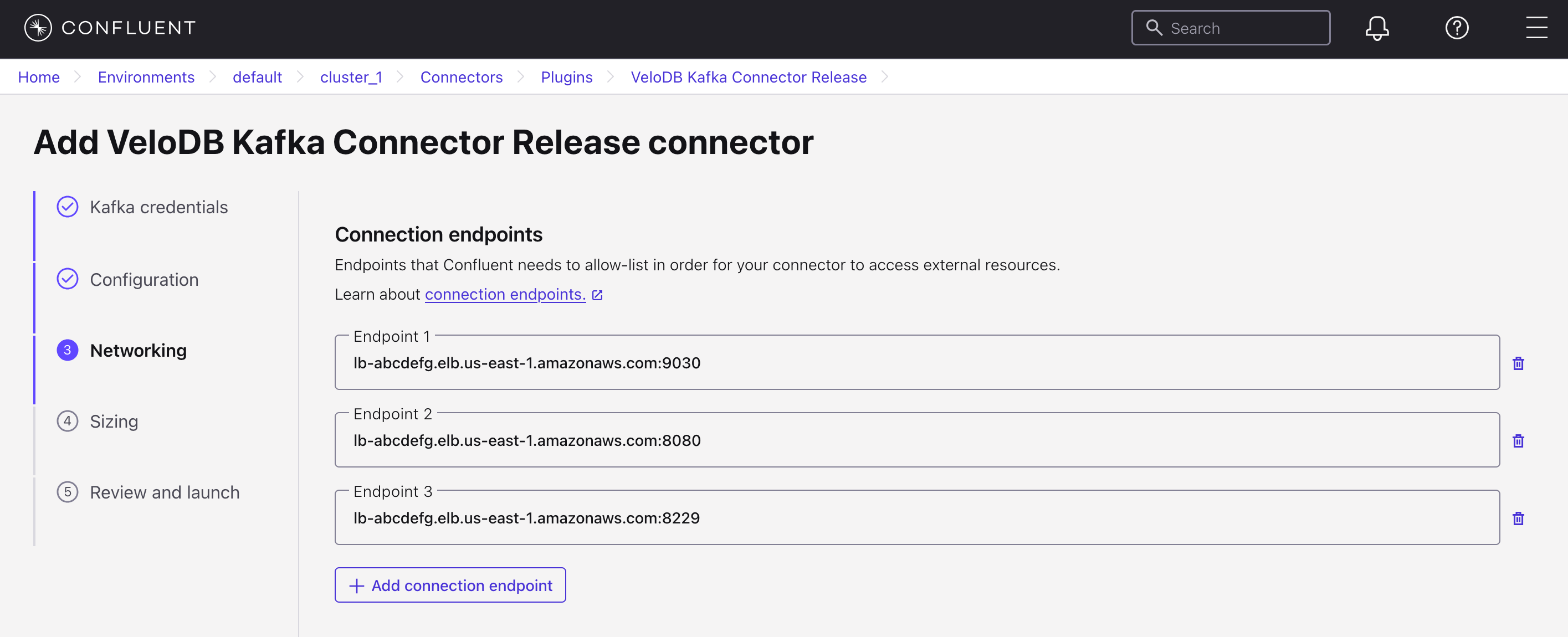The height and width of the screenshot is (637, 1568).
Task: Navigate to cluster_1 breadcrumb
Action: tap(351, 77)
